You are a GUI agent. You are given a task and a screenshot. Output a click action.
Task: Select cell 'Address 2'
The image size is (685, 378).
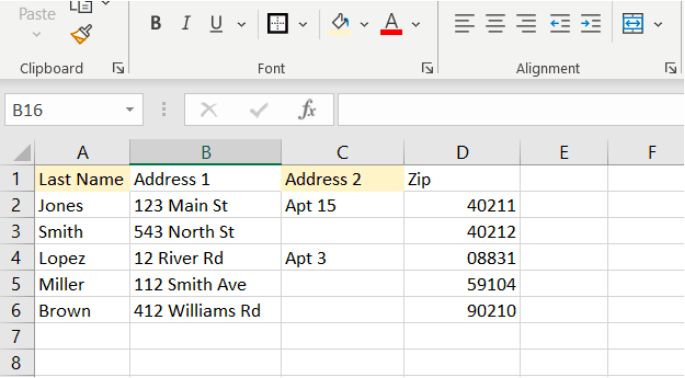342,179
